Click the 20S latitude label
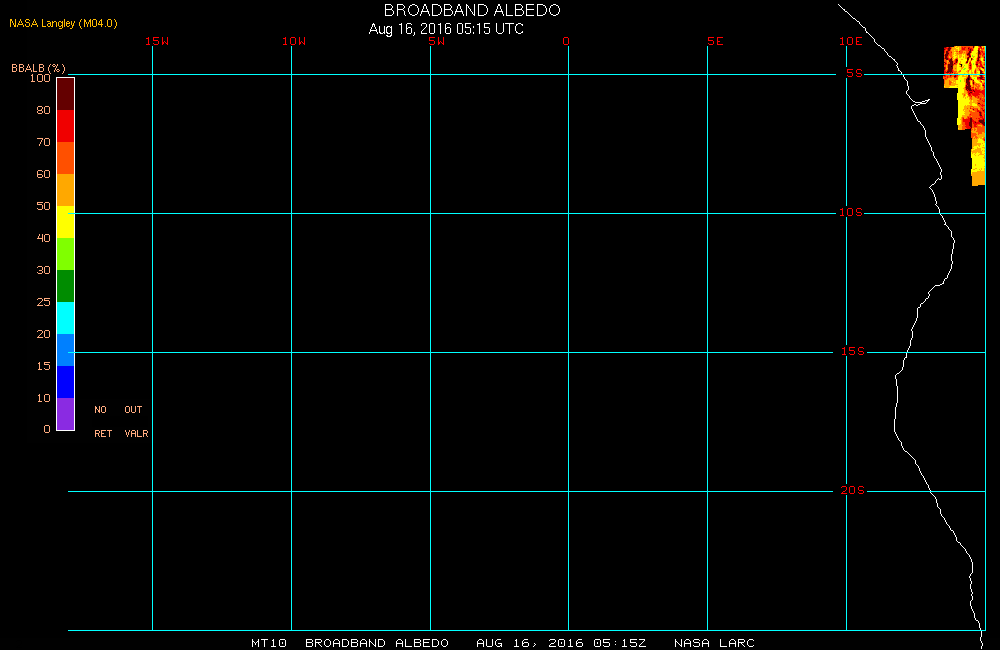The image size is (1000, 650). pyautogui.click(x=853, y=491)
